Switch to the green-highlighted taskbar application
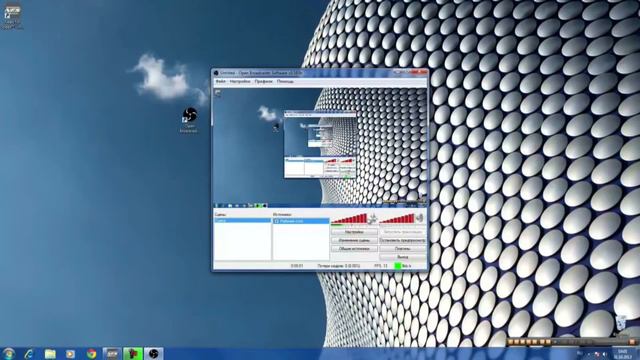This screenshot has height=360, width=640. (133, 354)
